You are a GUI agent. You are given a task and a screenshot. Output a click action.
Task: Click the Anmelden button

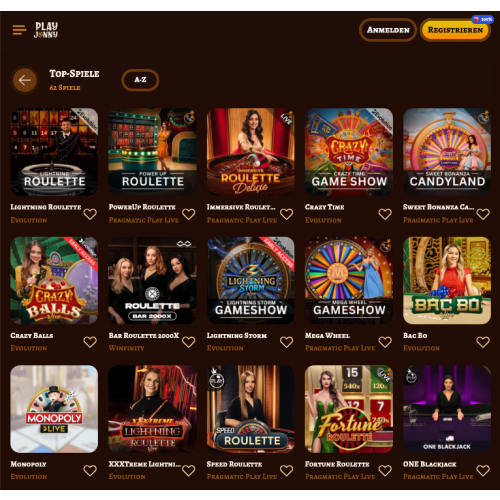pos(388,30)
